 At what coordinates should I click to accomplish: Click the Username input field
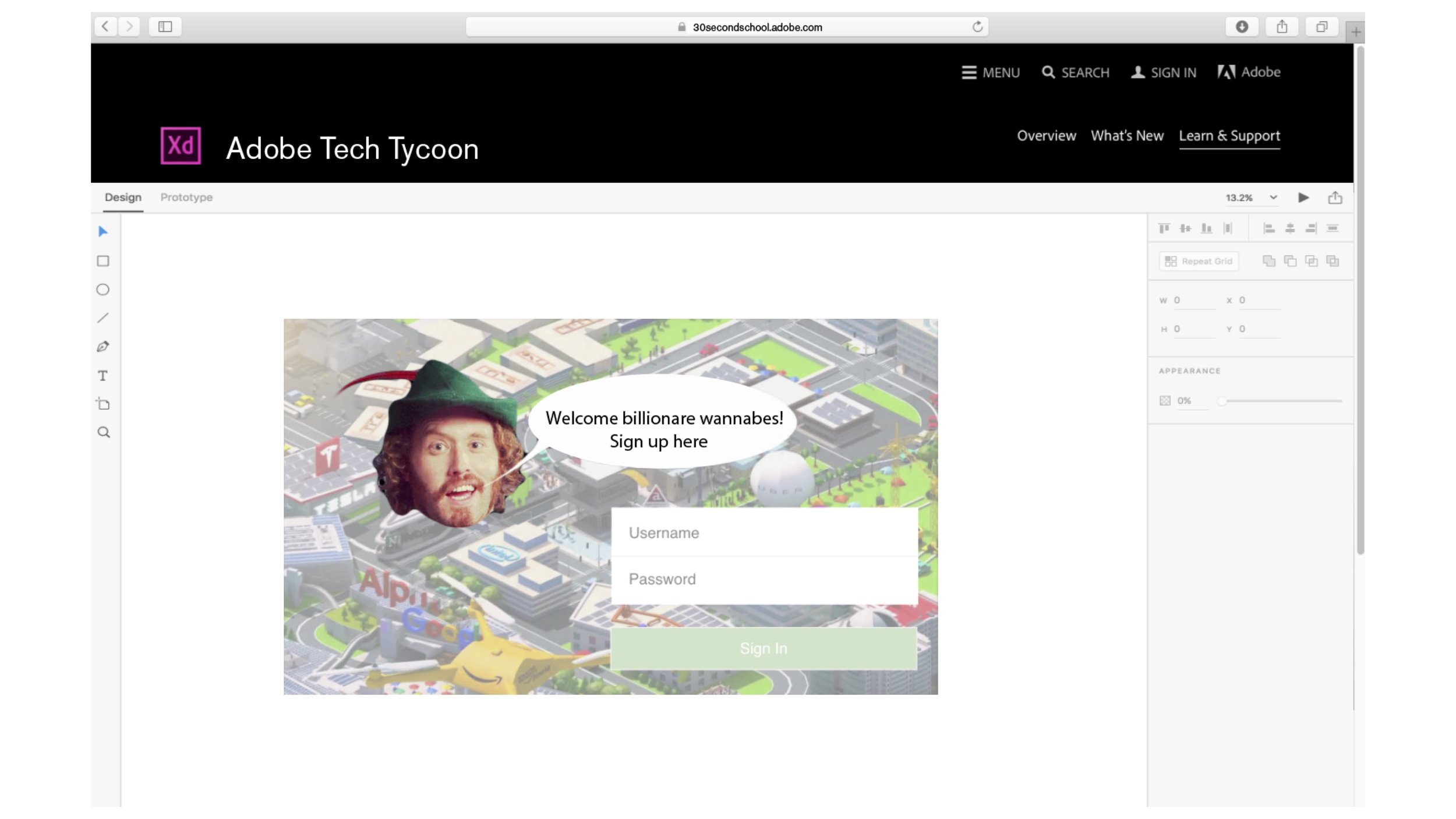tap(764, 532)
